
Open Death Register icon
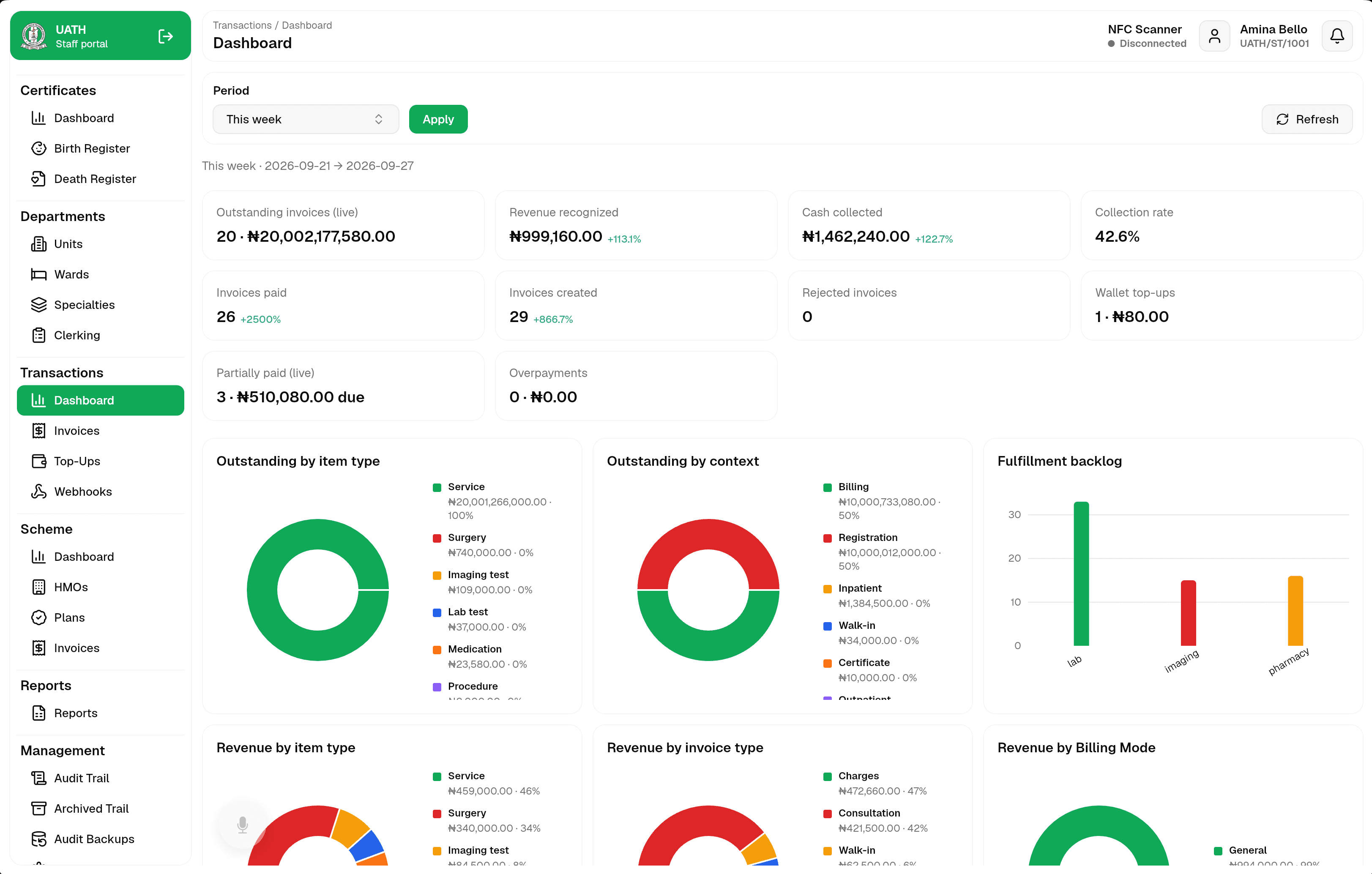pos(39,179)
